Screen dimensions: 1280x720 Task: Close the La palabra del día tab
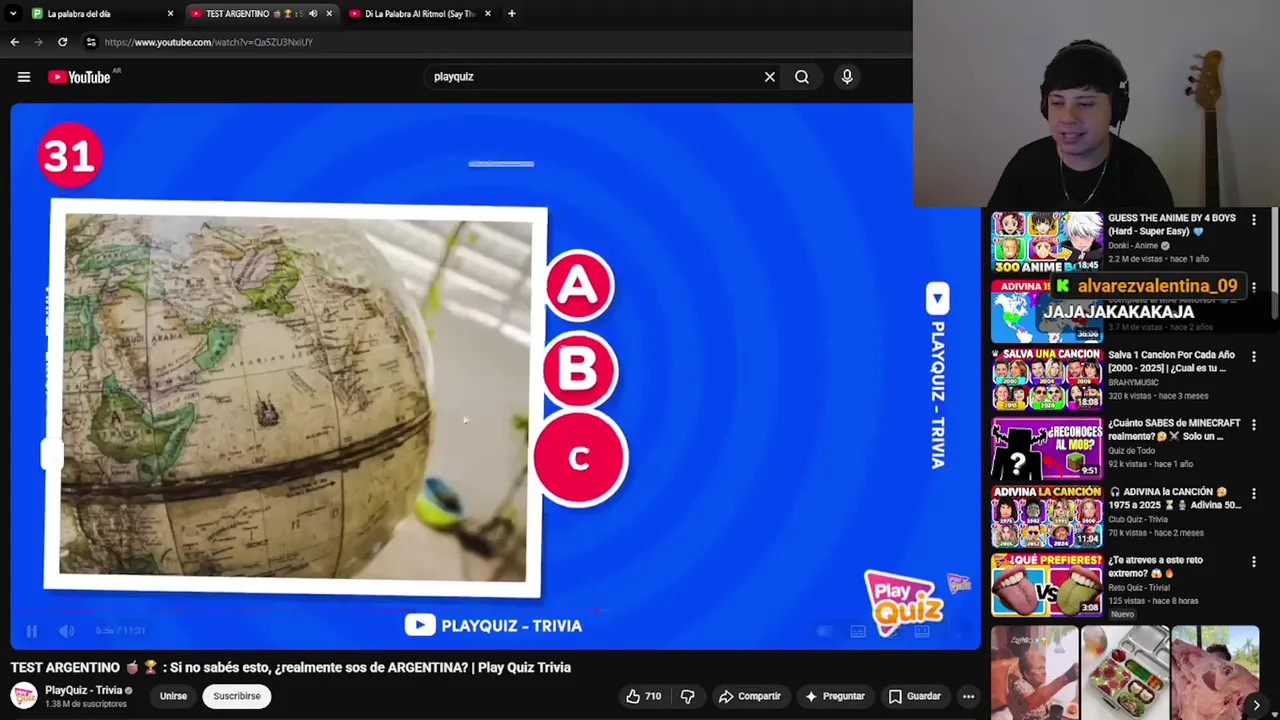[x=170, y=14]
